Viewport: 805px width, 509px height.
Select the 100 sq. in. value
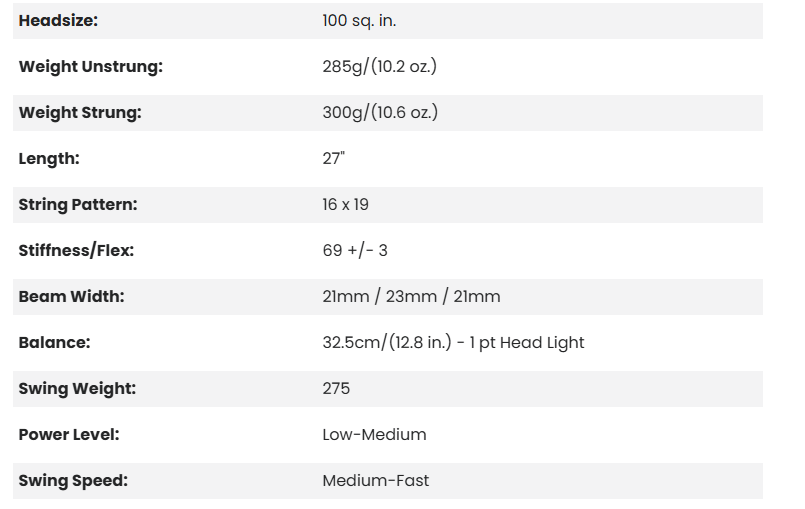(x=359, y=21)
